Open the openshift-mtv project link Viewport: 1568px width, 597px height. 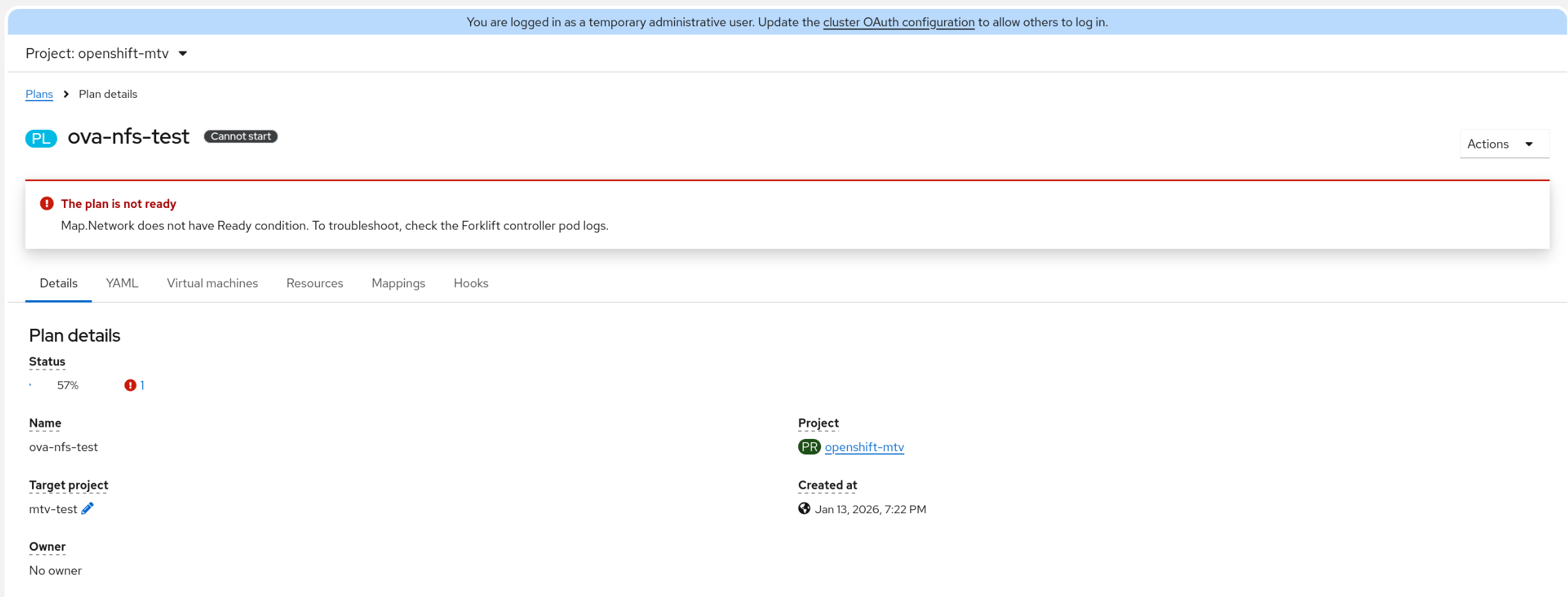864,447
